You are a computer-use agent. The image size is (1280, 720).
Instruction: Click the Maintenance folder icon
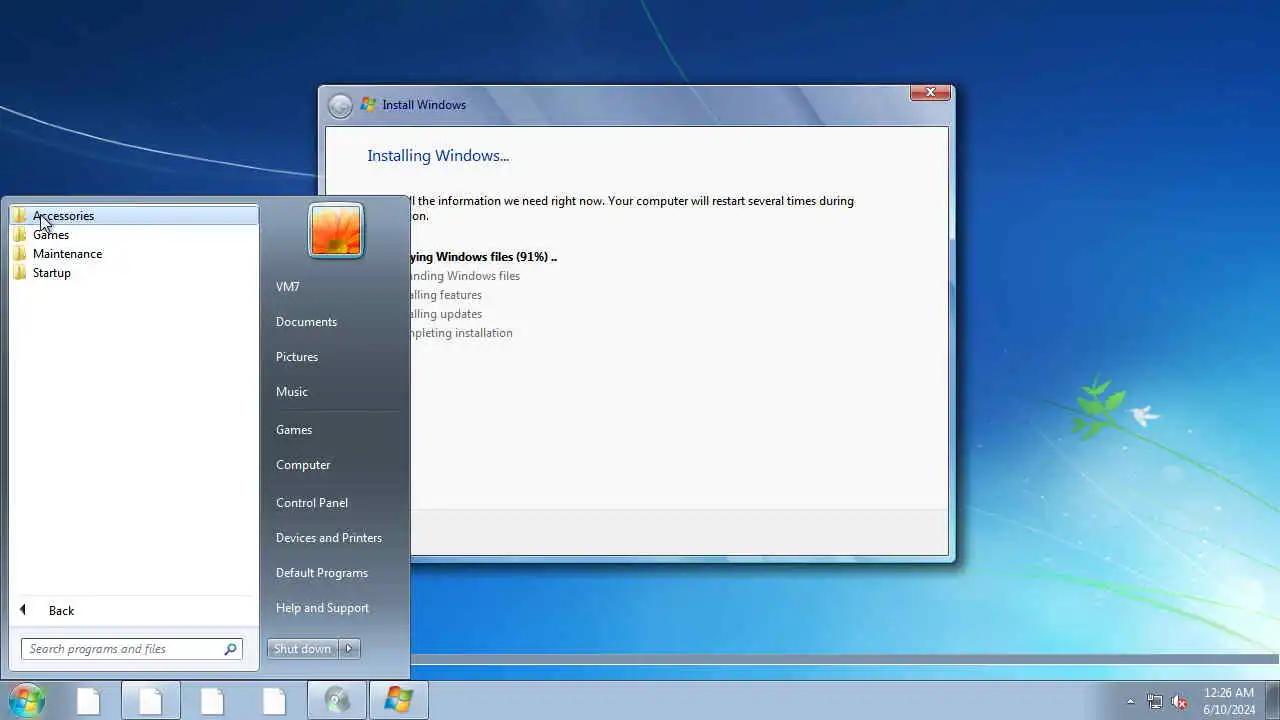(20, 253)
